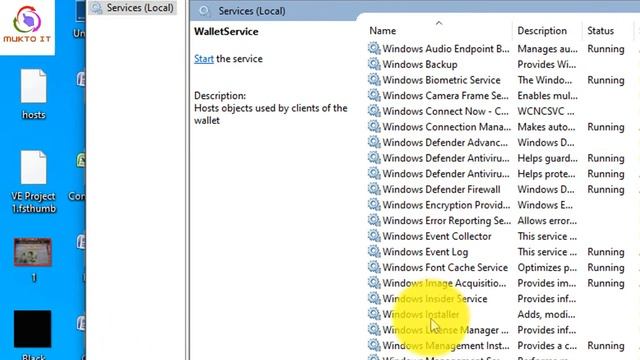Select desktop image thumbnail named 1
The width and height of the screenshot is (640, 360).
tap(33, 260)
